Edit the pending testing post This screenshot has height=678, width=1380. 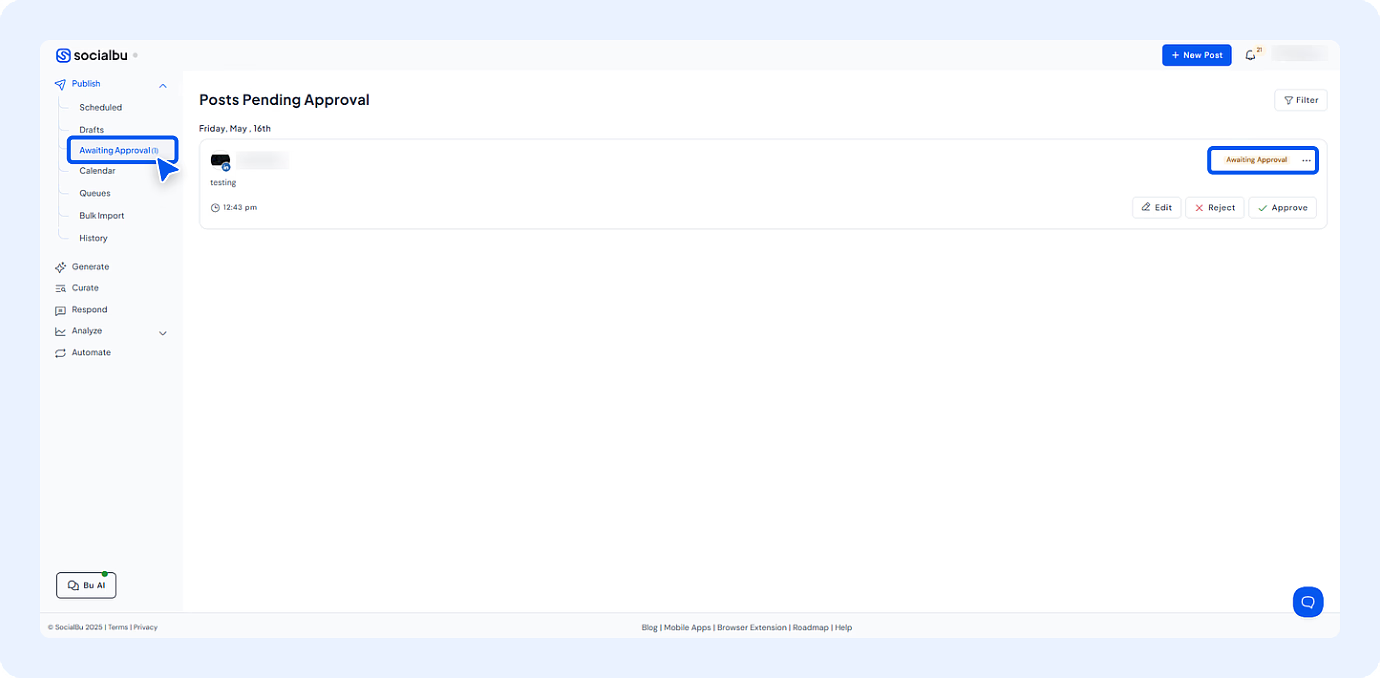(1156, 208)
